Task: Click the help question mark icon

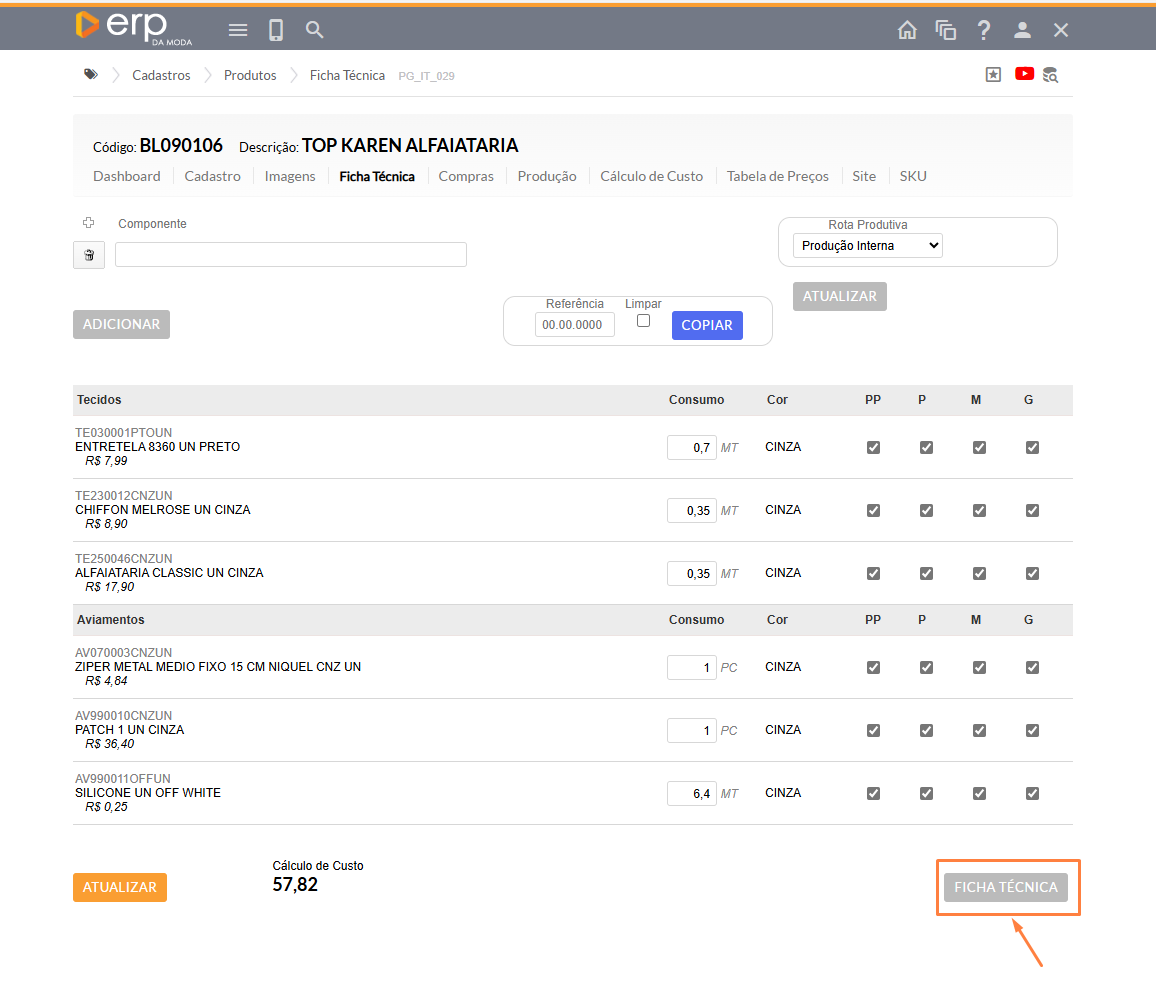Action: tap(984, 30)
